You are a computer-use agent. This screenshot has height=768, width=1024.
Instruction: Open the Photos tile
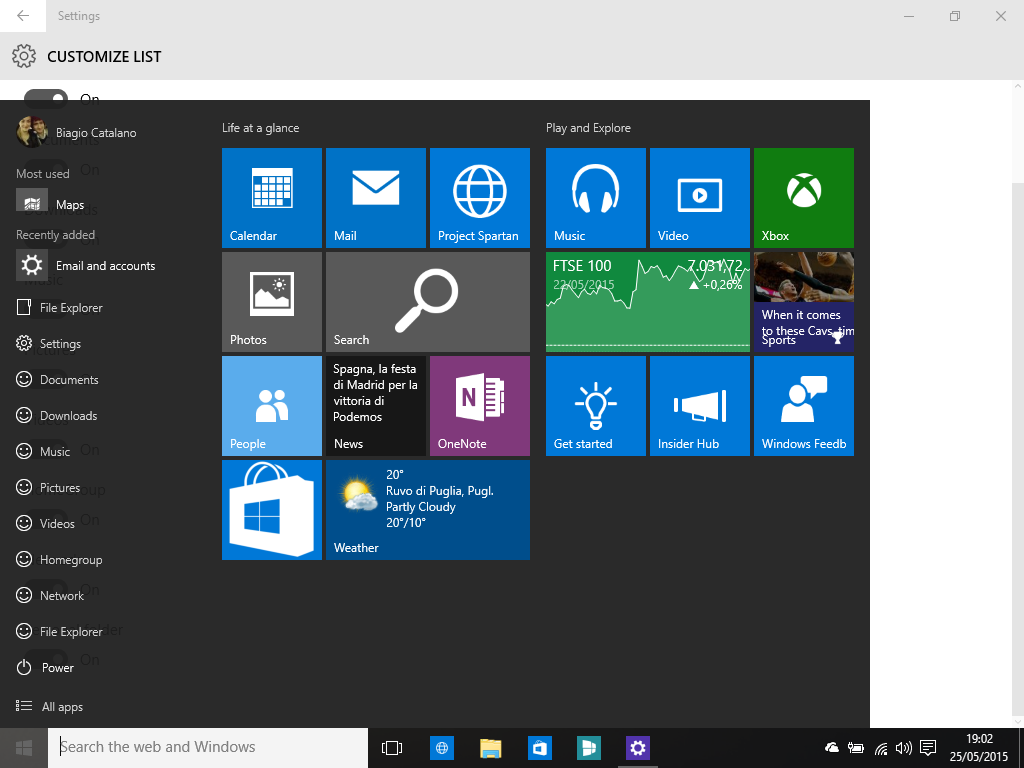coord(272,302)
